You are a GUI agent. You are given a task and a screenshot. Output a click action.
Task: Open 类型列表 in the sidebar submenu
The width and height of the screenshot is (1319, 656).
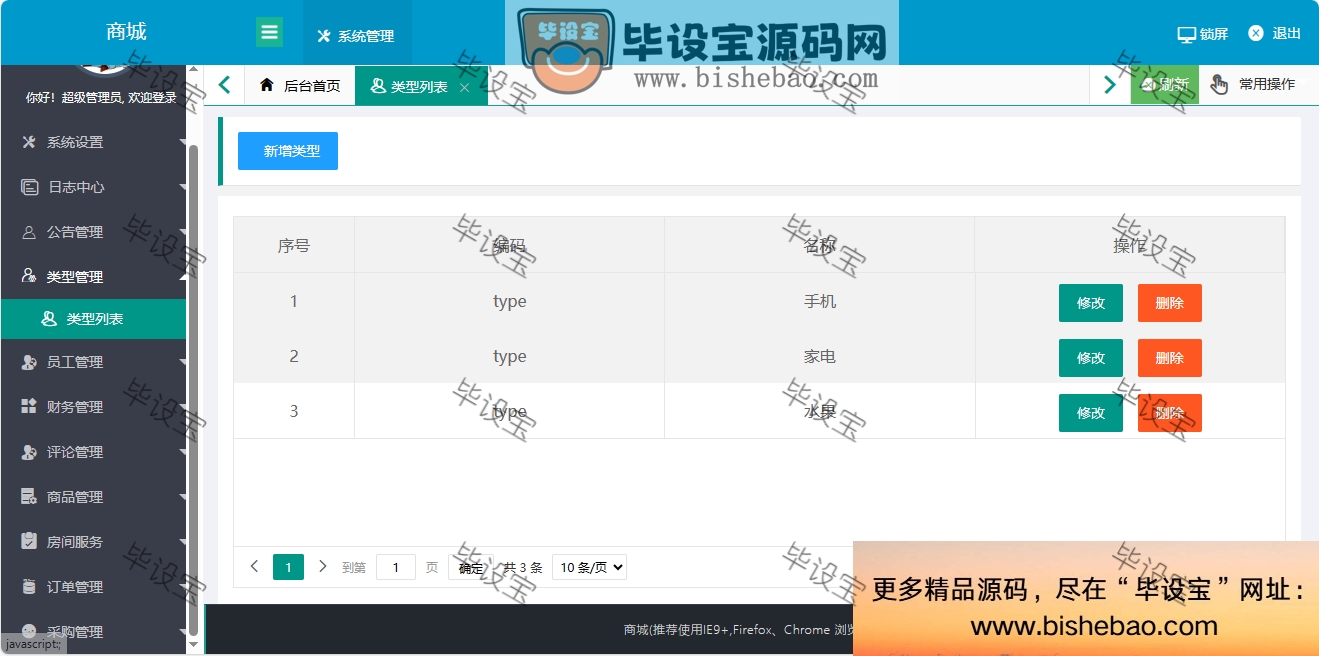point(93,319)
